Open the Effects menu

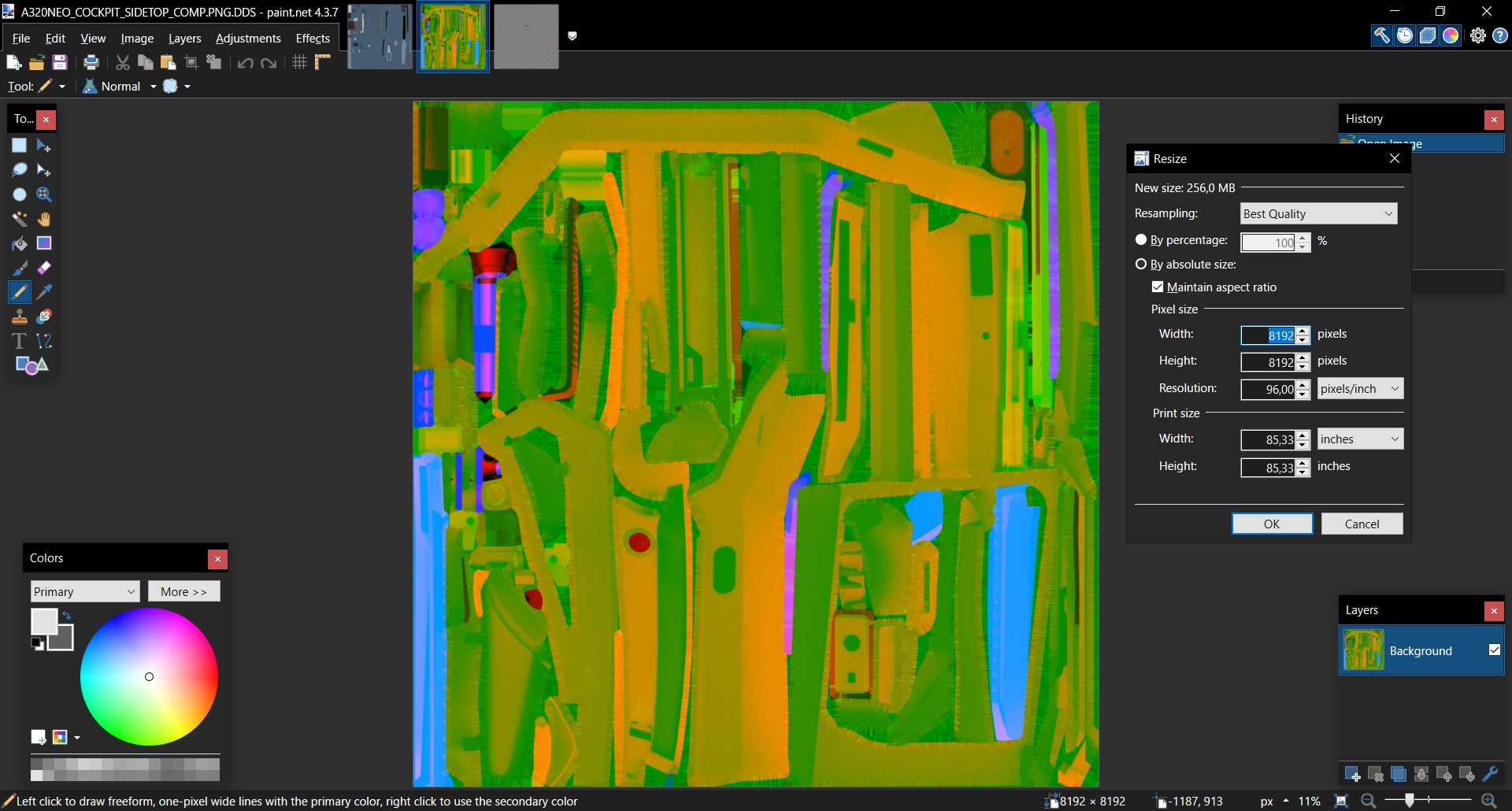point(313,38)
